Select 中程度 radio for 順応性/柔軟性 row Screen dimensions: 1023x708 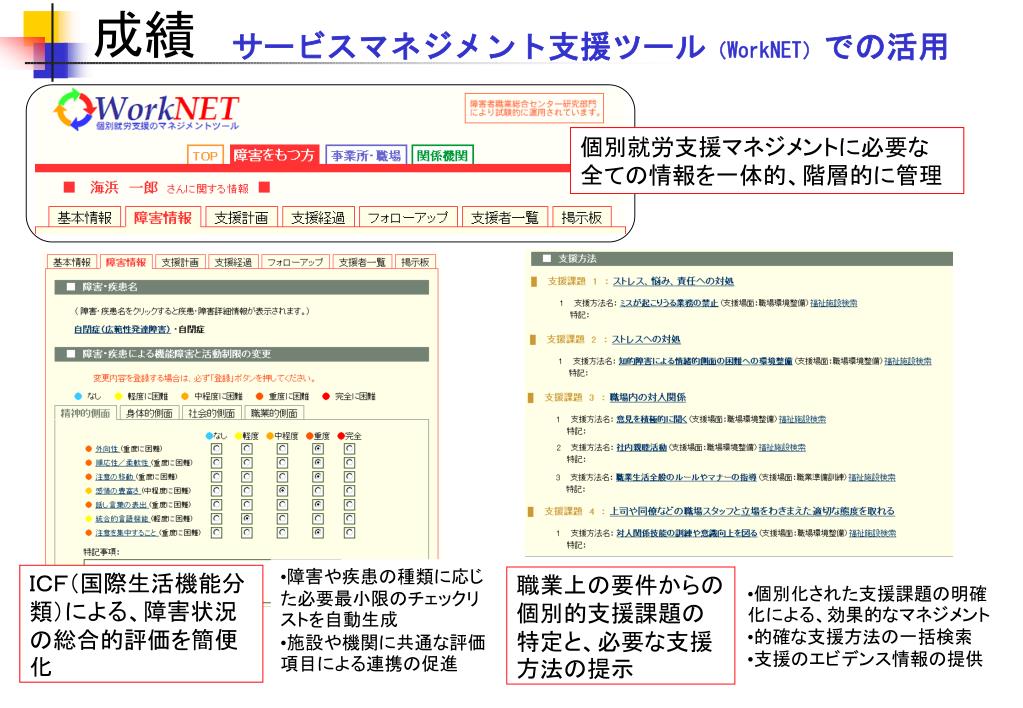282,463
